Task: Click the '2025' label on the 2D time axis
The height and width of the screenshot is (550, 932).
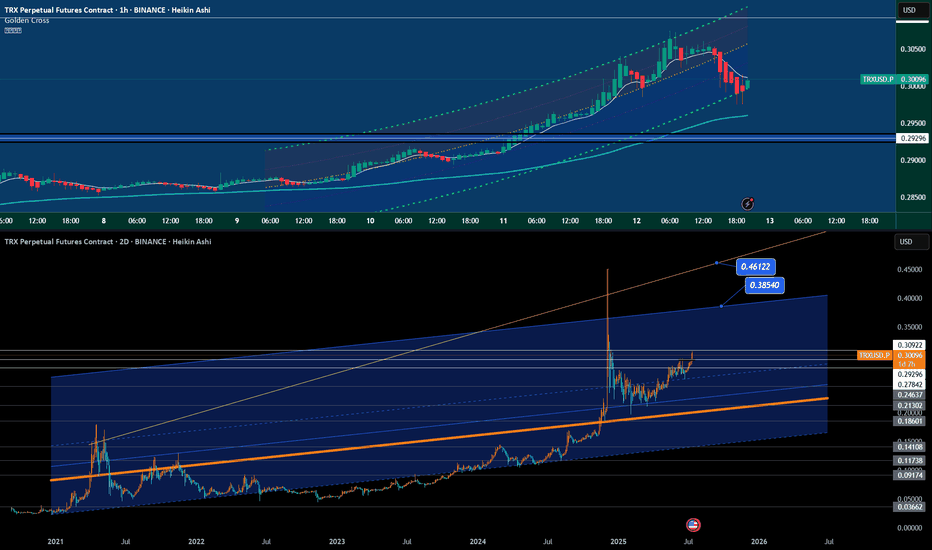Action: [618, 542]
